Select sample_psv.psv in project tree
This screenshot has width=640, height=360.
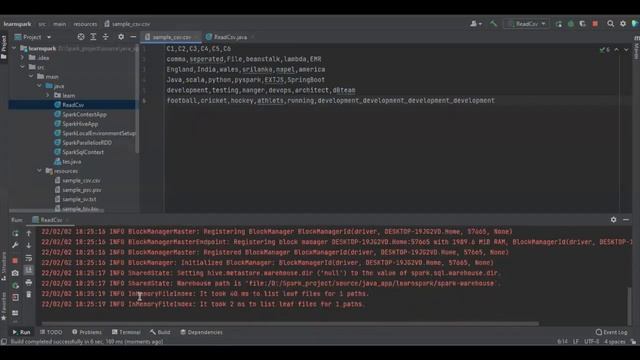tap(82, 190)
